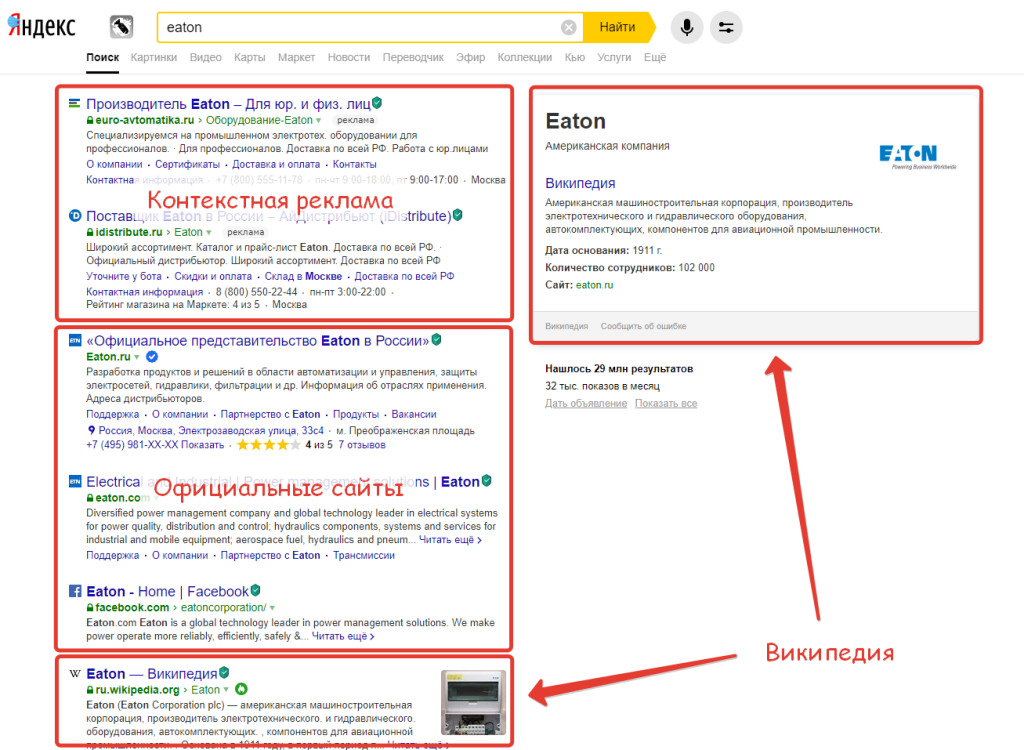Image resolution: width=1024 pixels, height=750 pixels.
Task: Open the Yandex logo home link
Action: 41,26
